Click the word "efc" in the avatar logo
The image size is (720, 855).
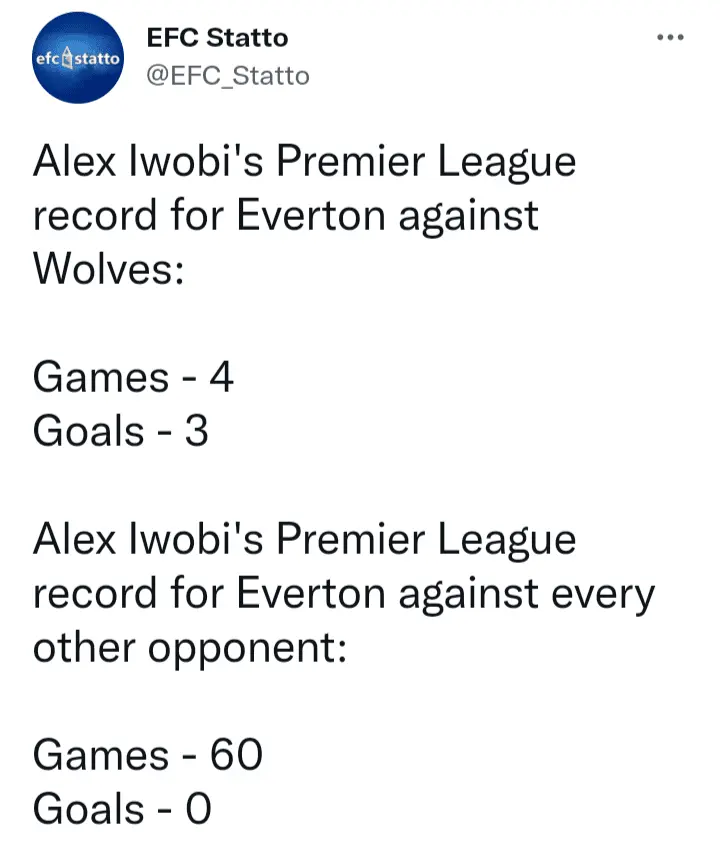click(49, 60)
